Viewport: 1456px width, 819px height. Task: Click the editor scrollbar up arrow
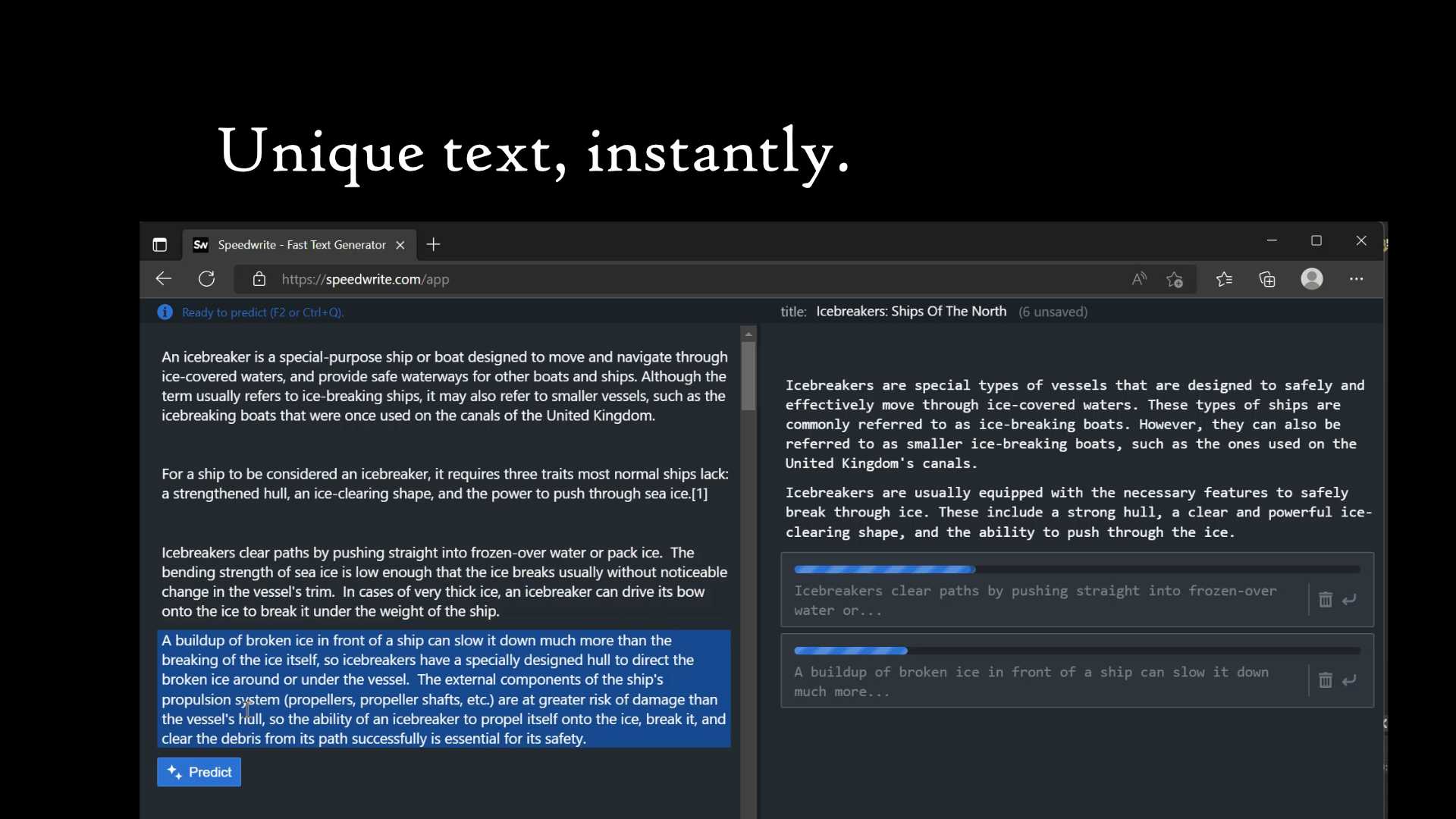coord(748,334)
